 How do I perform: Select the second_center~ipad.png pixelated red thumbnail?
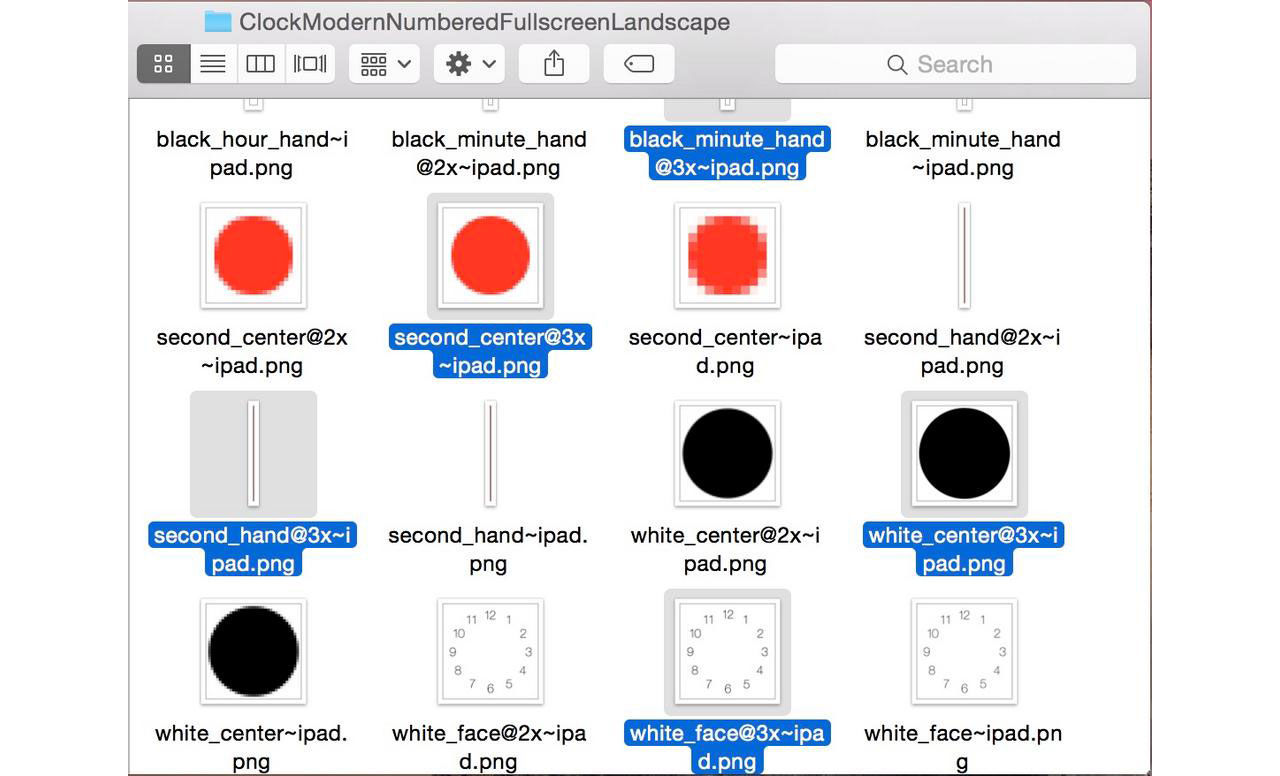[727, 255]
